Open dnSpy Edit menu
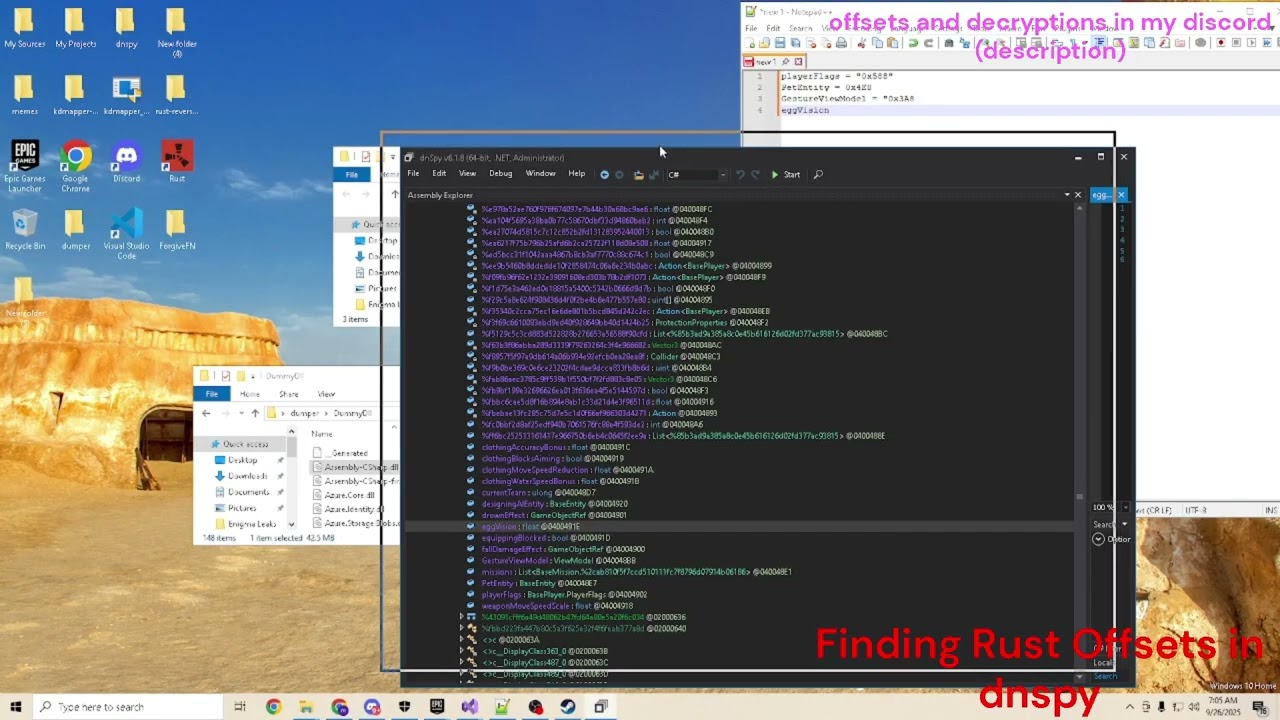The width and height of the screenshot is (1280, 720). pos(439,174)
